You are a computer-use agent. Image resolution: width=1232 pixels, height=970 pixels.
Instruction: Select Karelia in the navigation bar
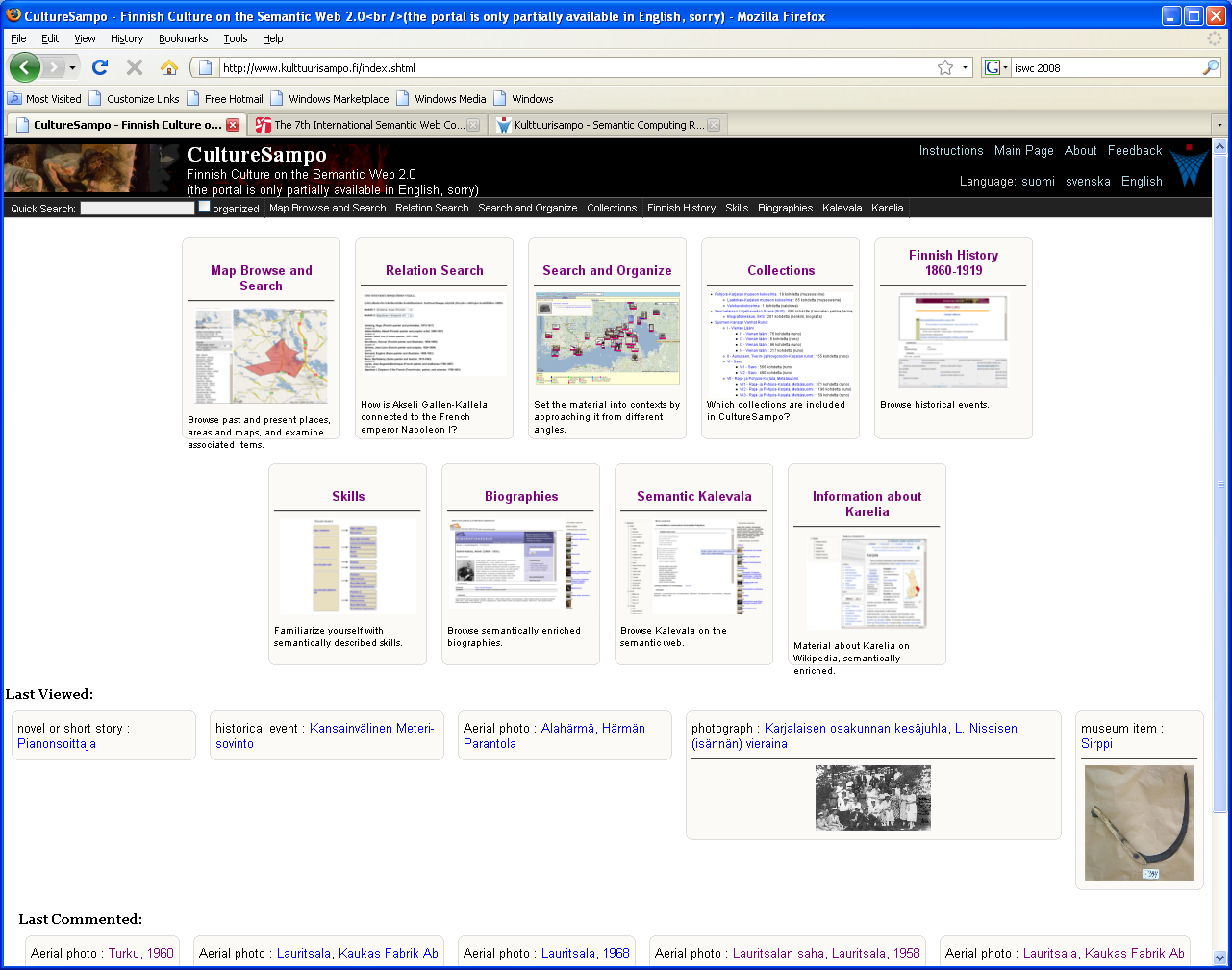click(x=887, y=208)
